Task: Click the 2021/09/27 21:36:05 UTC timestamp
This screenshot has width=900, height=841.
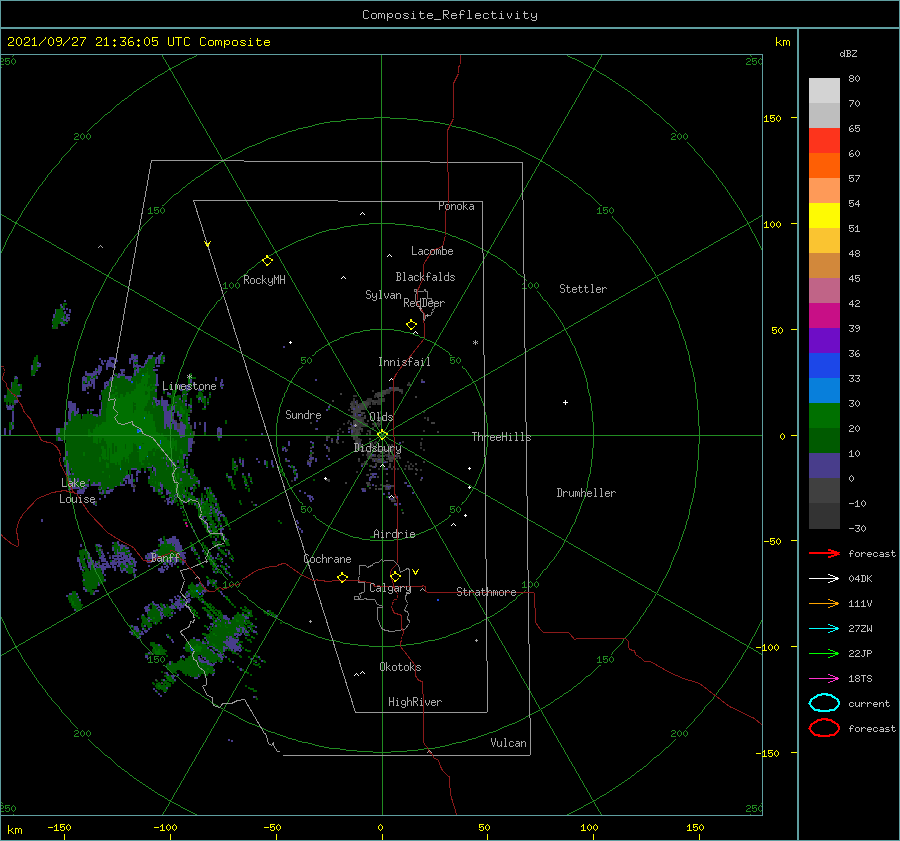Action: click(138, 42)
